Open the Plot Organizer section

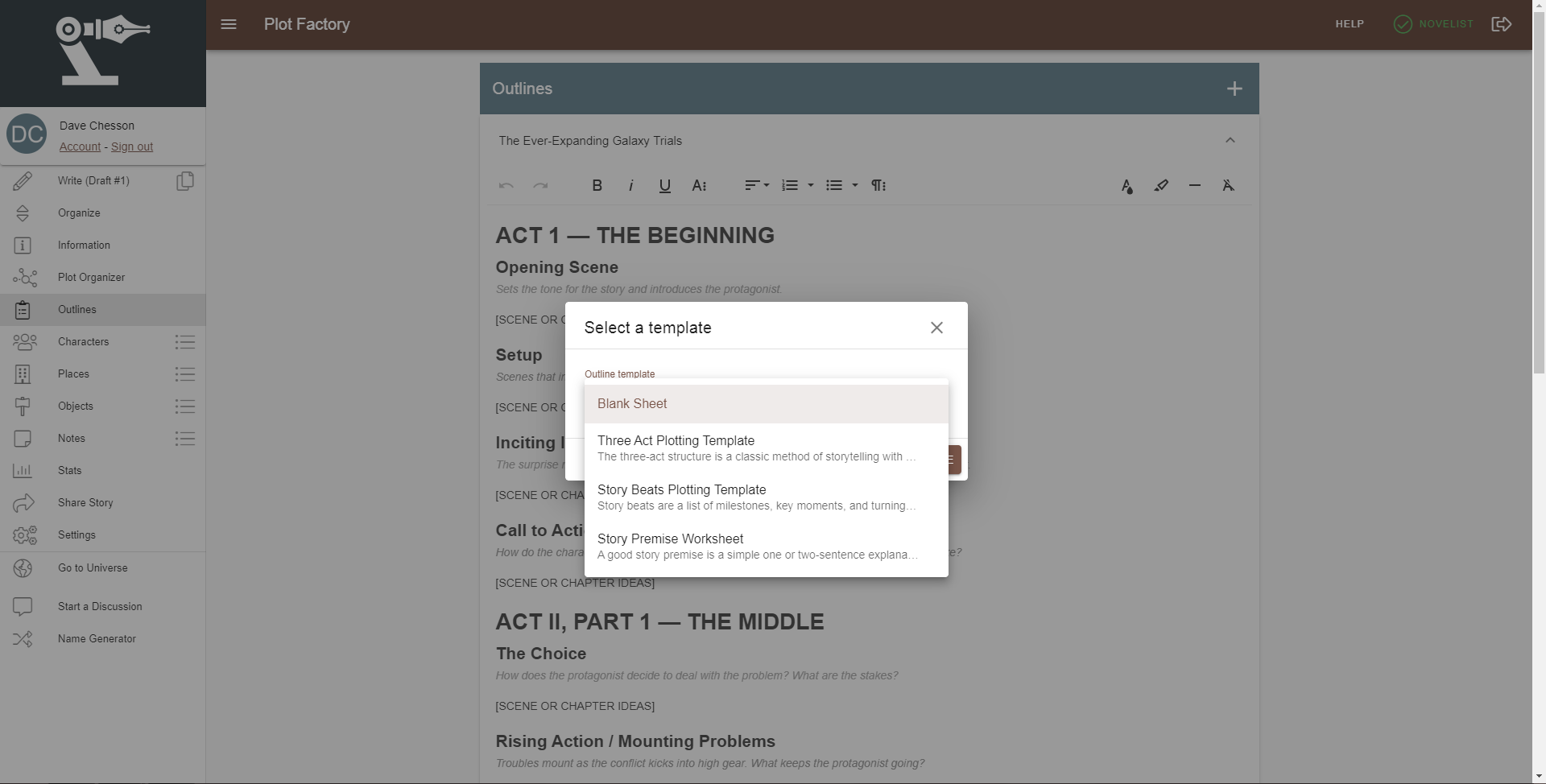tap(92, 277)
